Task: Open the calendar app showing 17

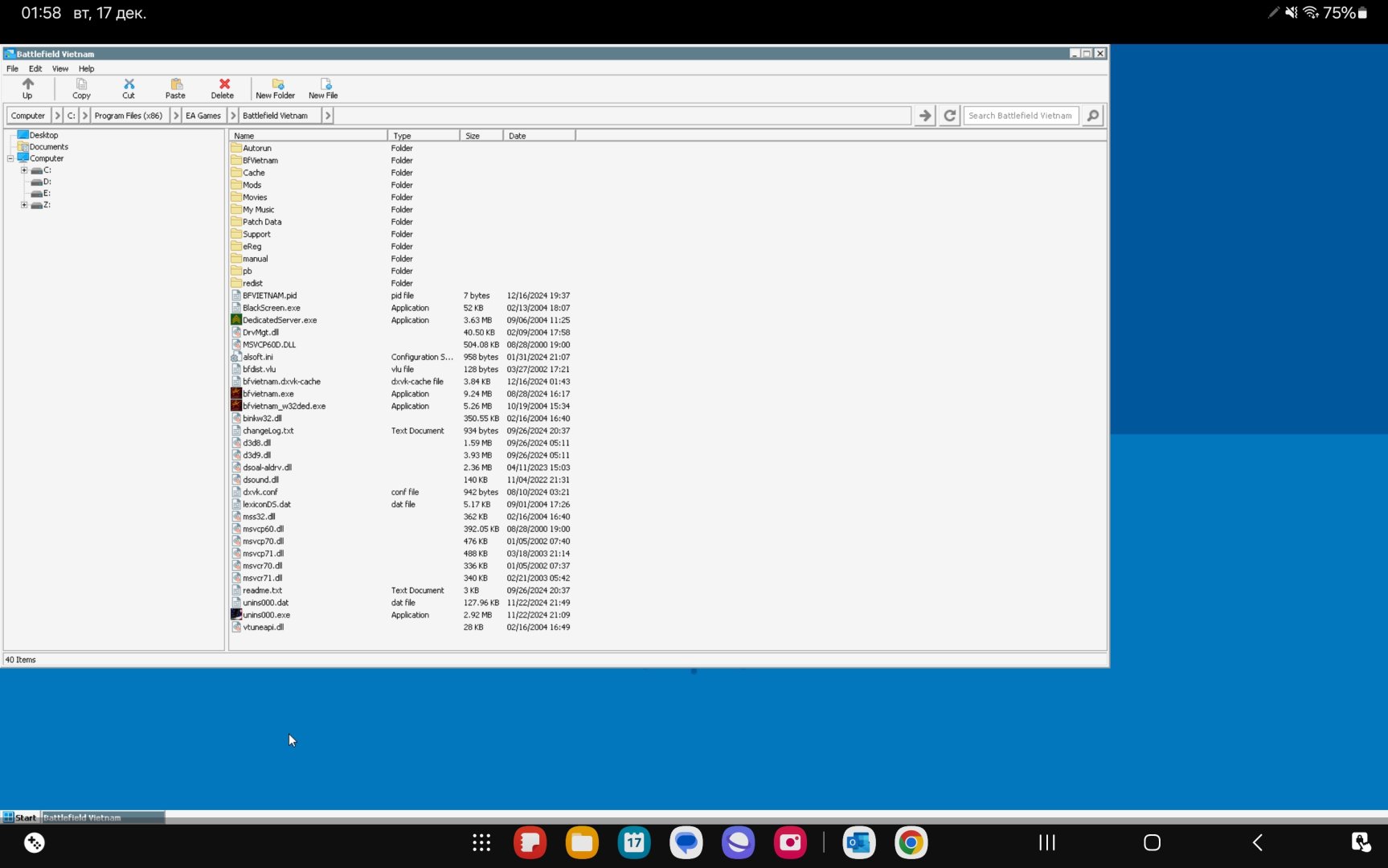Action: click(634, 842)
